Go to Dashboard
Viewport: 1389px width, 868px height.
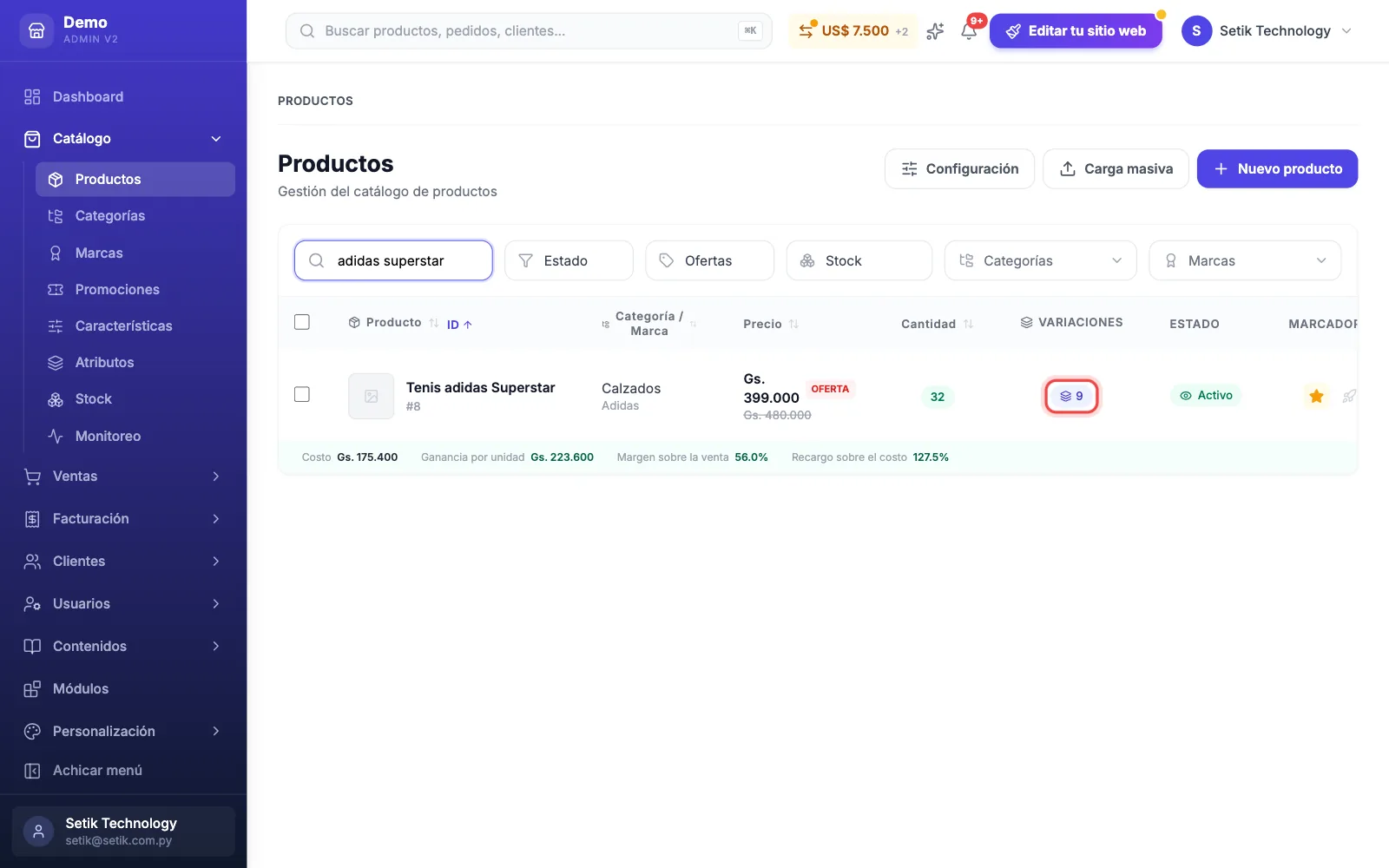[x=123, y=97]
